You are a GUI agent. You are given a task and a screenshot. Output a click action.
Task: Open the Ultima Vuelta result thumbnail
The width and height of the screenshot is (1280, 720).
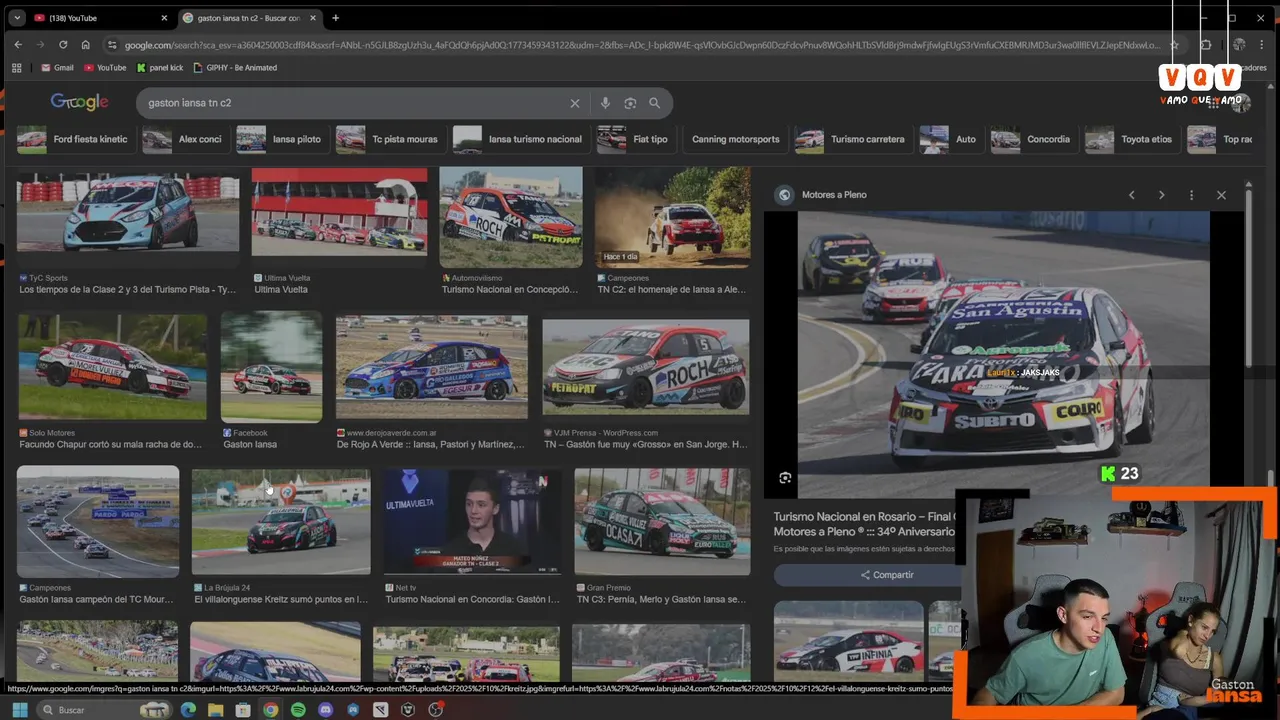pyautogui.click(x=339, y=213)
